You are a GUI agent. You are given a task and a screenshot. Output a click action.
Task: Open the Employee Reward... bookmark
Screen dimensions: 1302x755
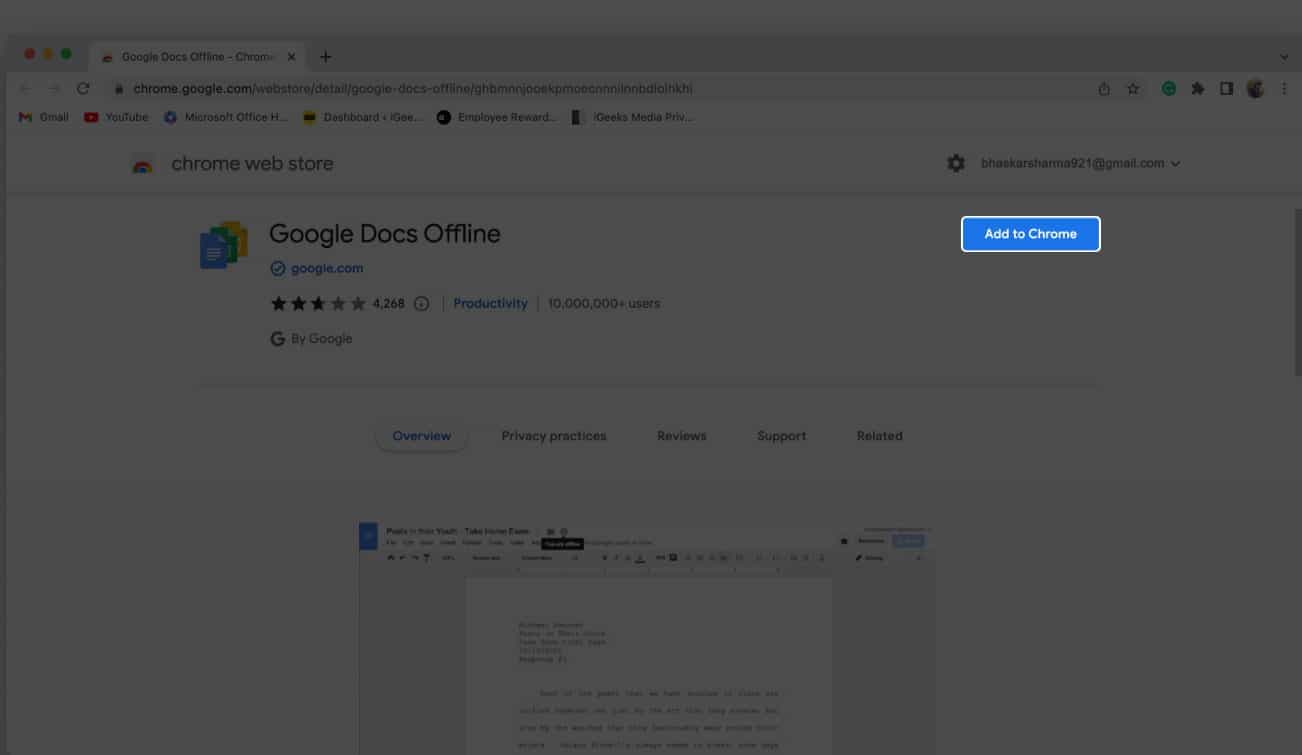497,117
